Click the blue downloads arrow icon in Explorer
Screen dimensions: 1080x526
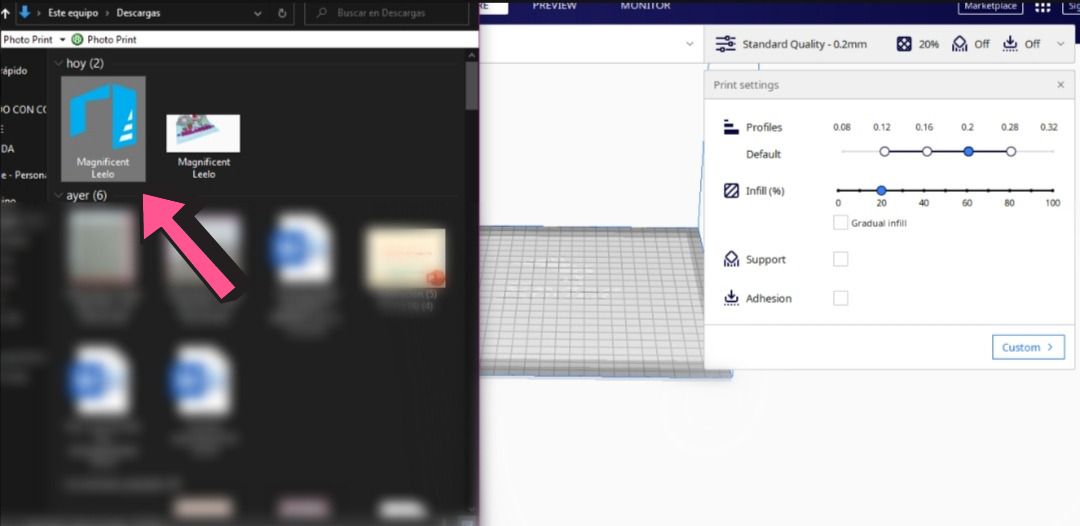tap(25, 12)
